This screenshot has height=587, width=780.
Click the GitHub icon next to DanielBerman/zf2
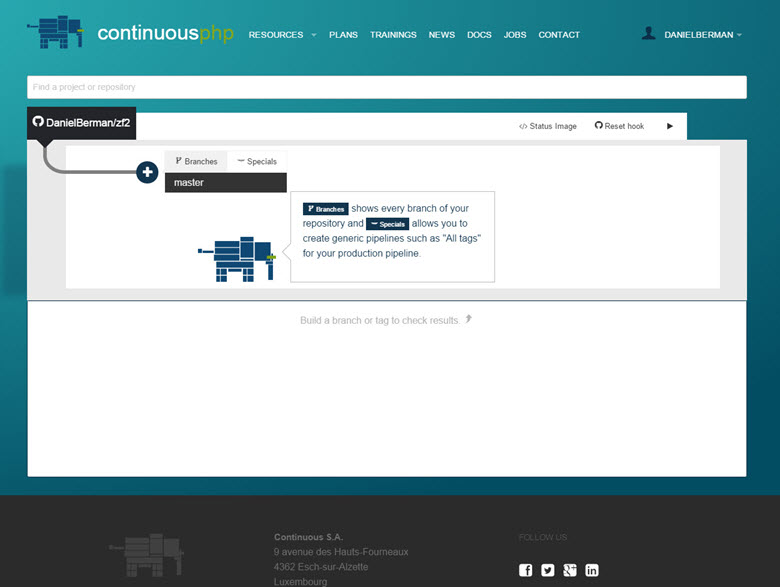point(38,121)
